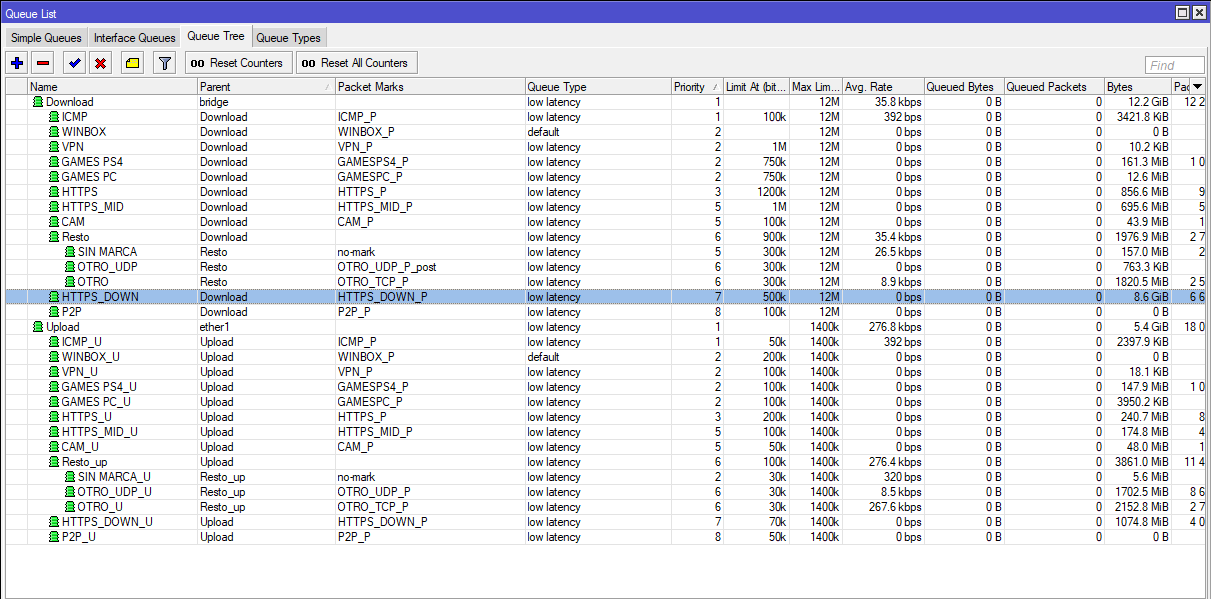Select the Resto_up queue icon
The height and width of the screenshot is (599, 1211).
click(x=54, y=462)
